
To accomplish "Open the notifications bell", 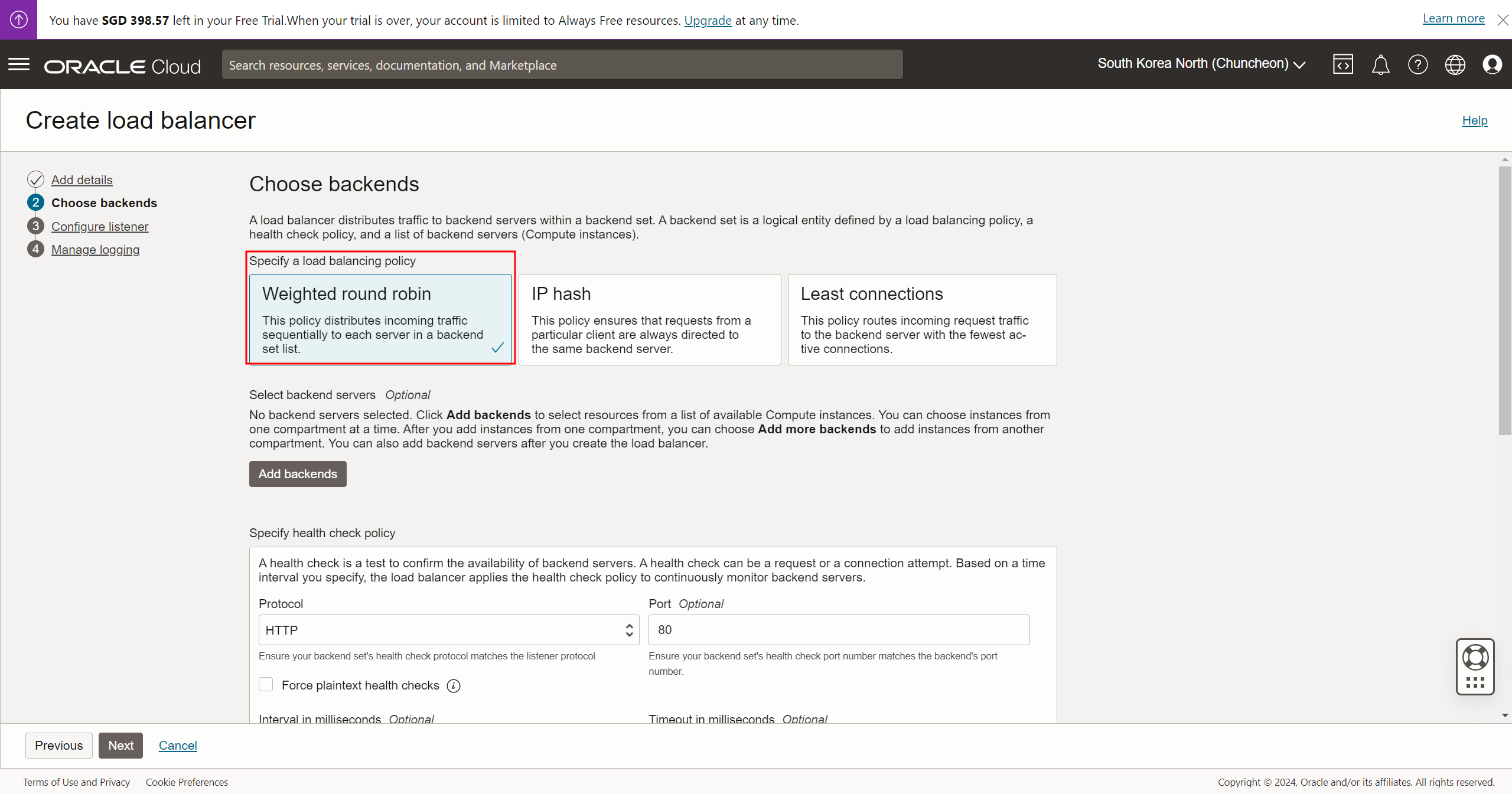I will tap(1380, 64).
